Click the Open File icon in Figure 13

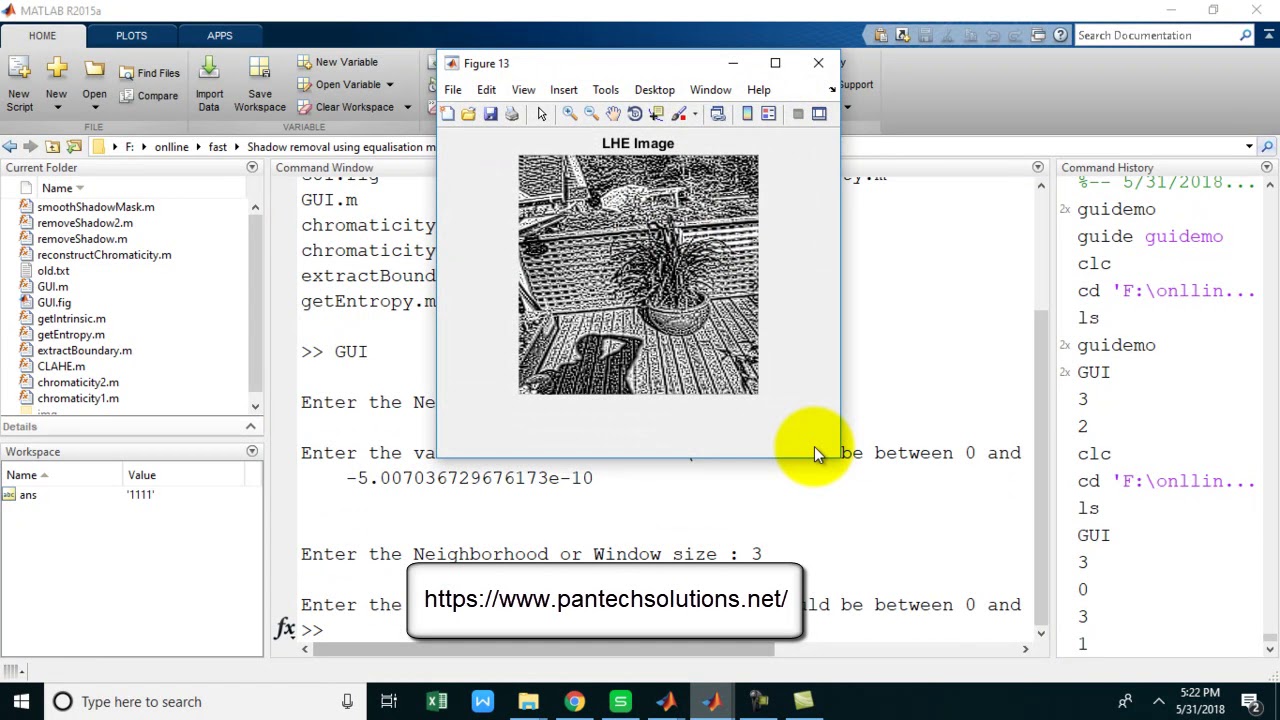pyautogui.click(x=468, y=114)
